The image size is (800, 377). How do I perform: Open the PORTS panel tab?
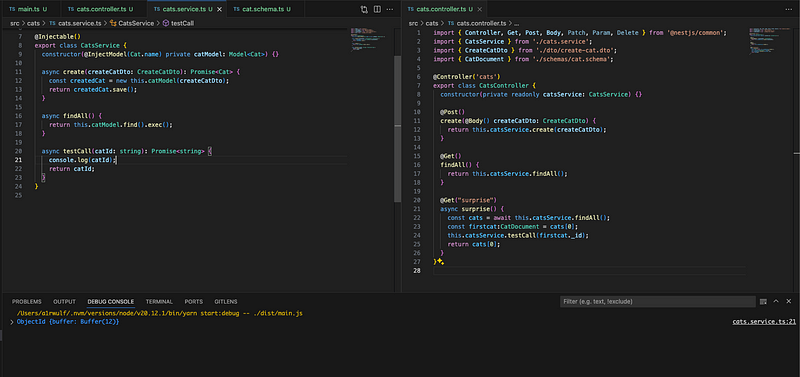click(193, 301)
